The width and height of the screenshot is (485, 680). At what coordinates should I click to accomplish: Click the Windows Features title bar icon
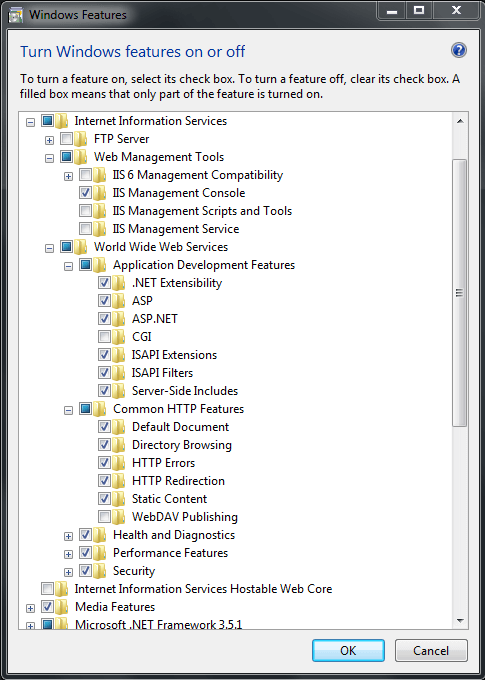click(16, 15)
